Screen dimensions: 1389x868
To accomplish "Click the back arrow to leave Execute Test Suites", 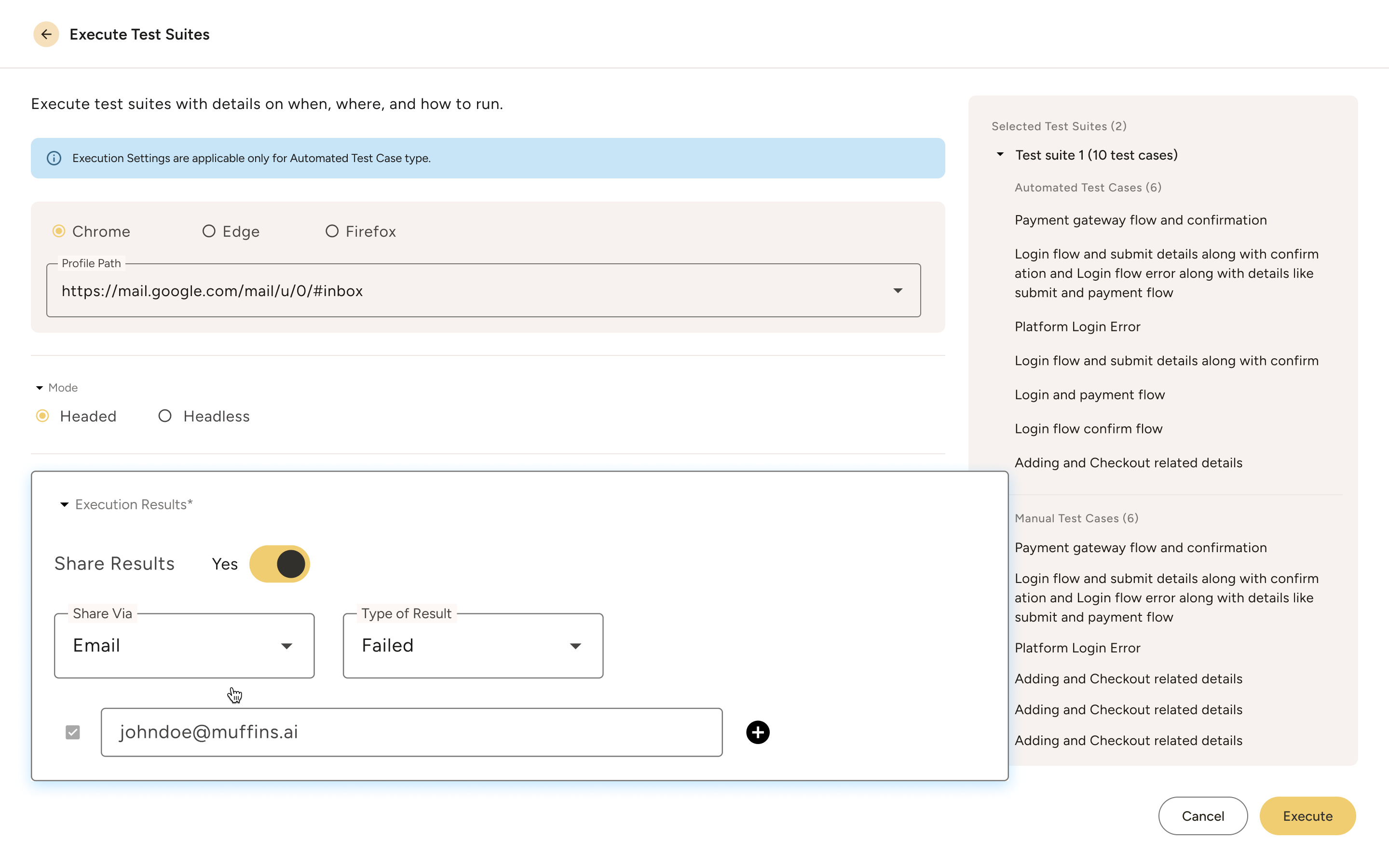I will pos(46,34).
